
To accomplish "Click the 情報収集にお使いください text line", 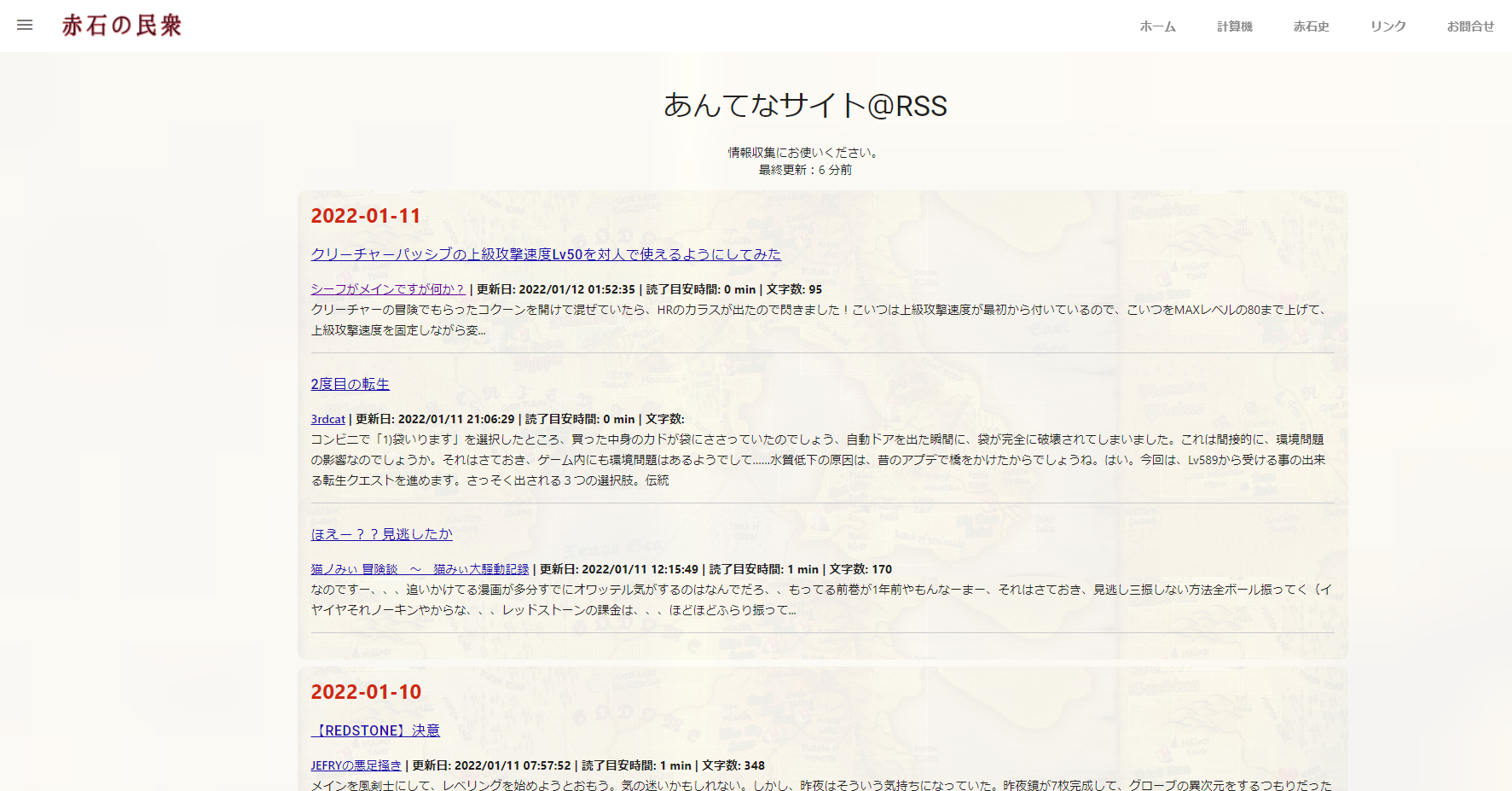I will (802, 151).
